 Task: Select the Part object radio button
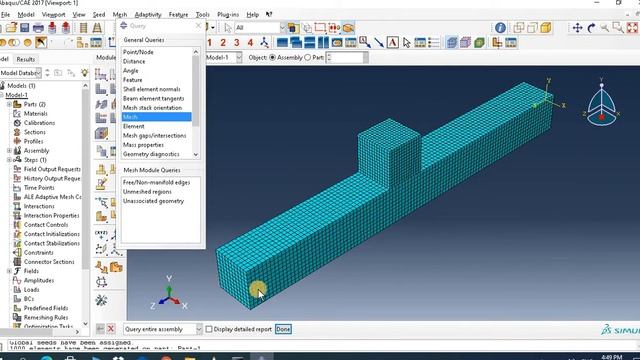pyautogui.click(x=308, y=58)
